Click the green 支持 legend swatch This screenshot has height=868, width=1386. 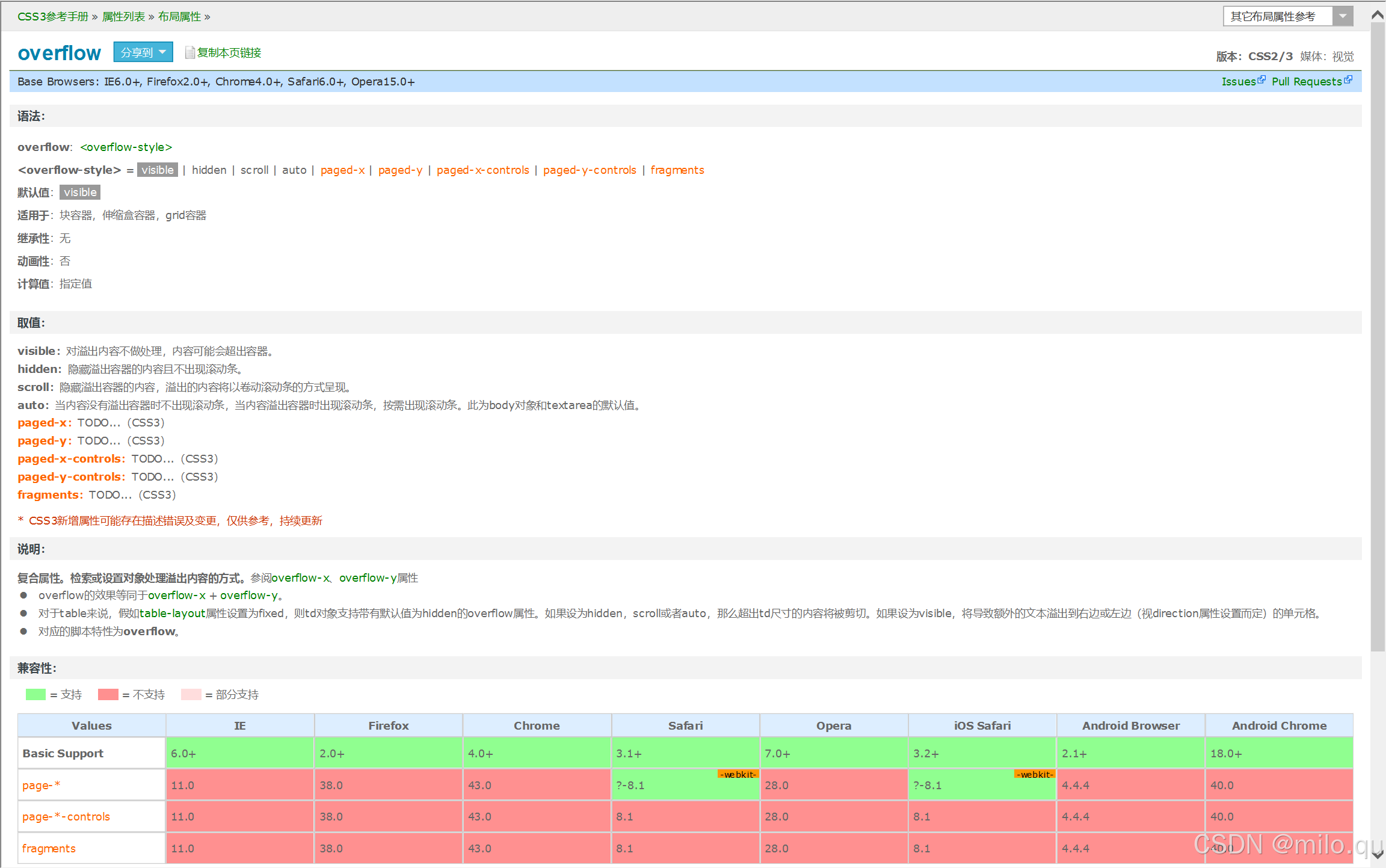pos(35,694)
